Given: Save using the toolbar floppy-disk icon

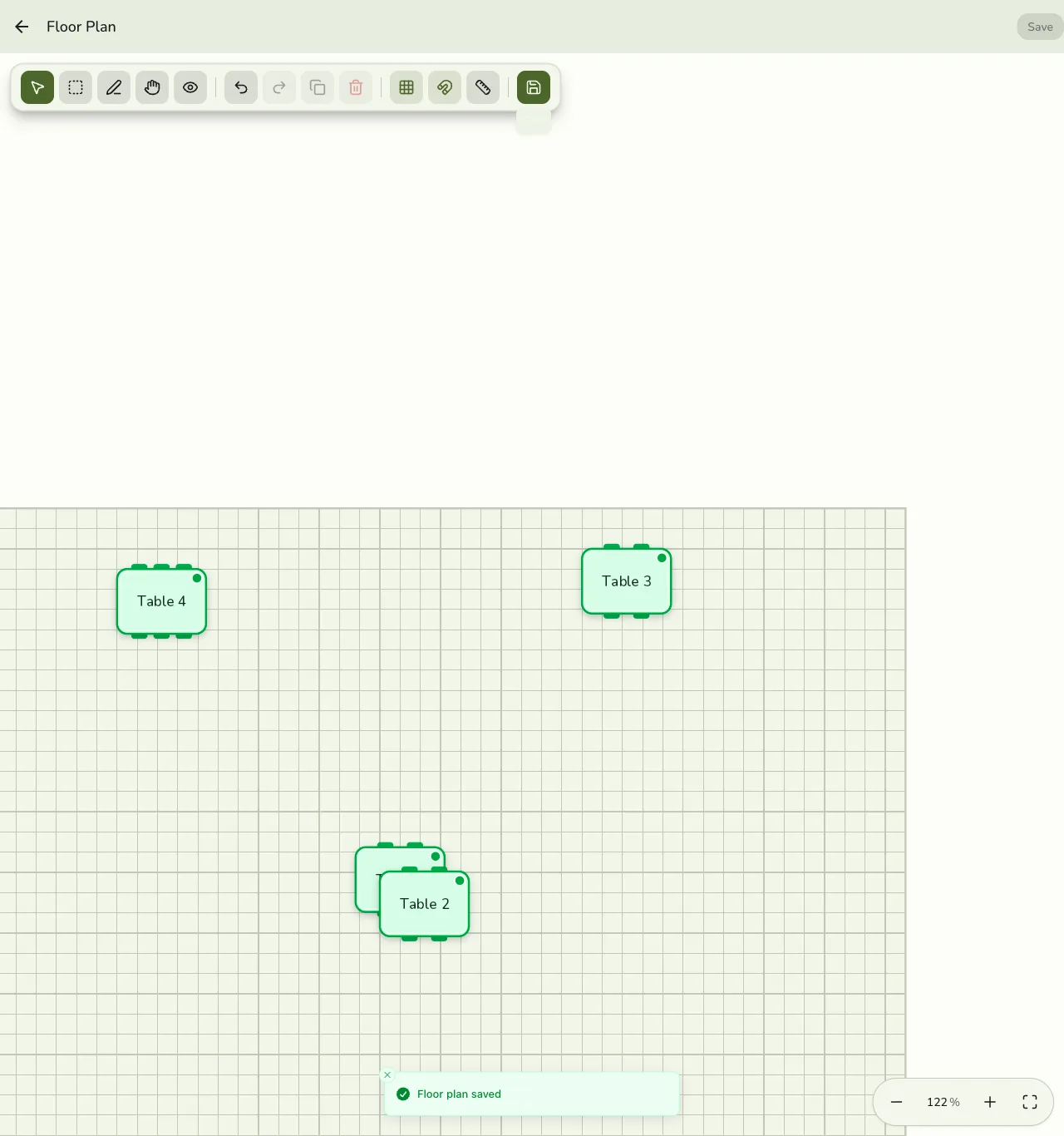Looking at the screenshot, I should (534, 87).
